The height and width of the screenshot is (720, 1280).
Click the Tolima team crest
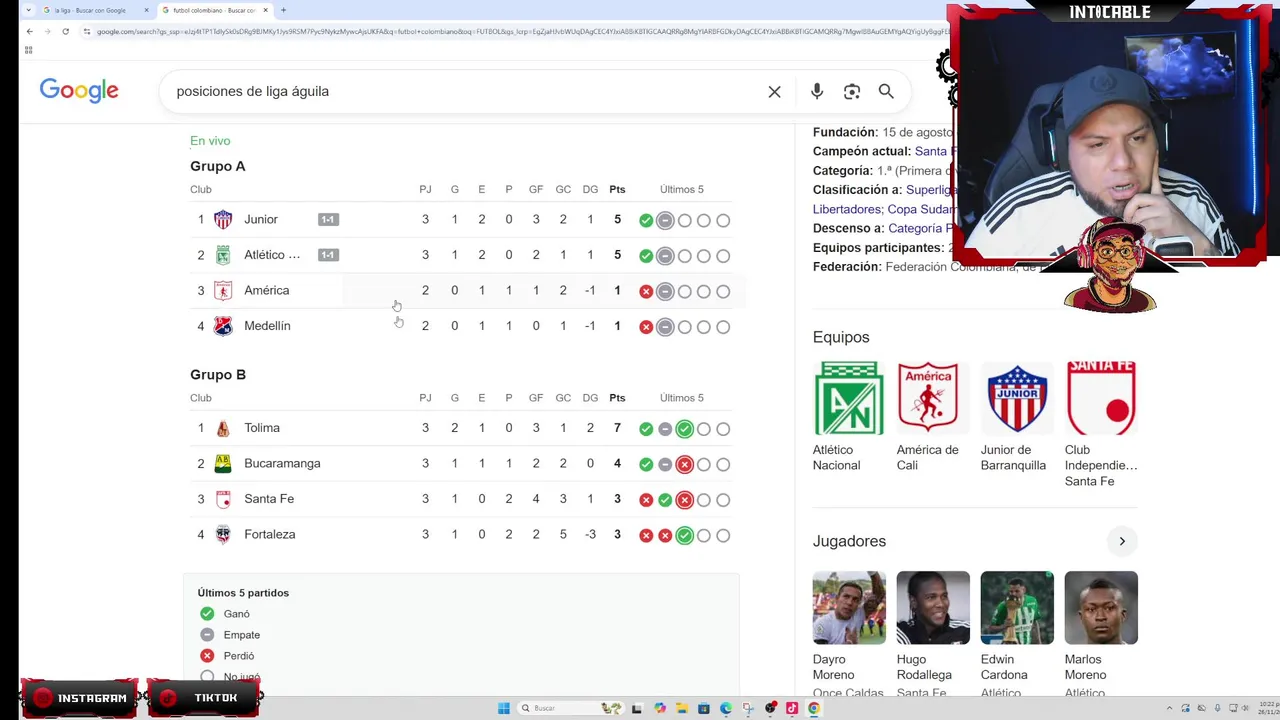(x=223, y=428)
